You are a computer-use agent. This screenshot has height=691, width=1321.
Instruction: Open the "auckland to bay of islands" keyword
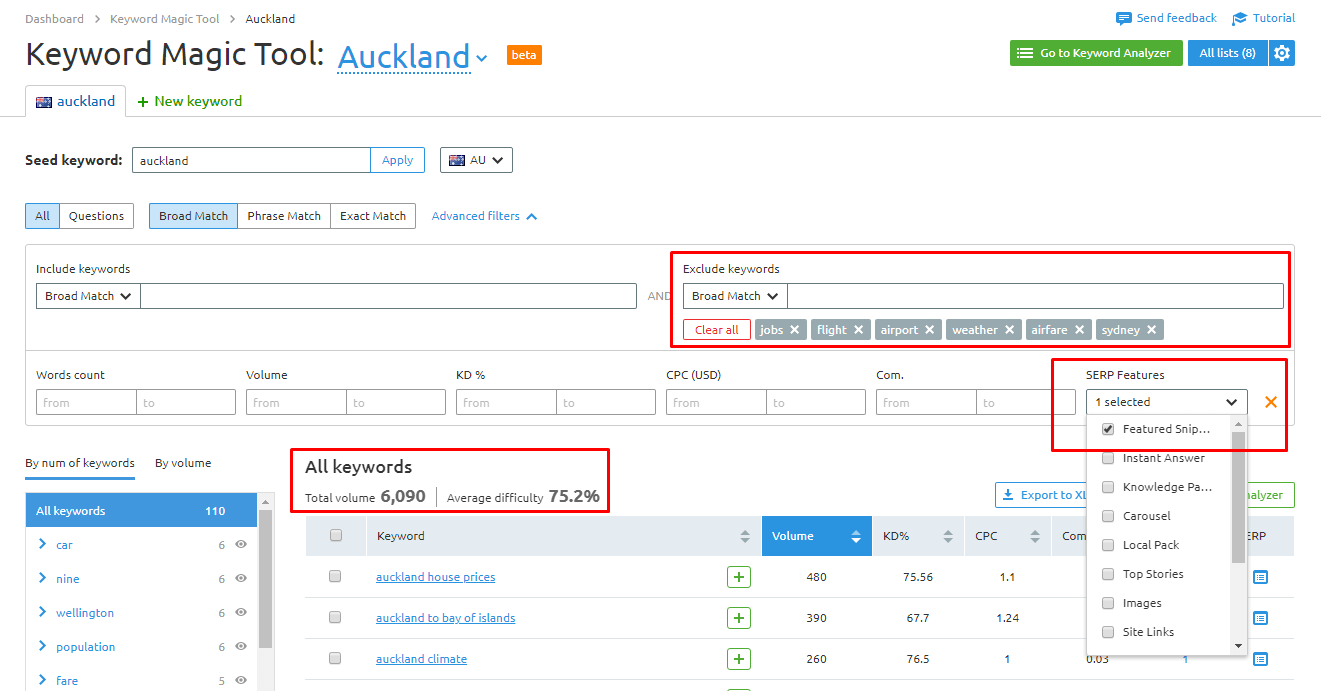(x=445, y=618)
